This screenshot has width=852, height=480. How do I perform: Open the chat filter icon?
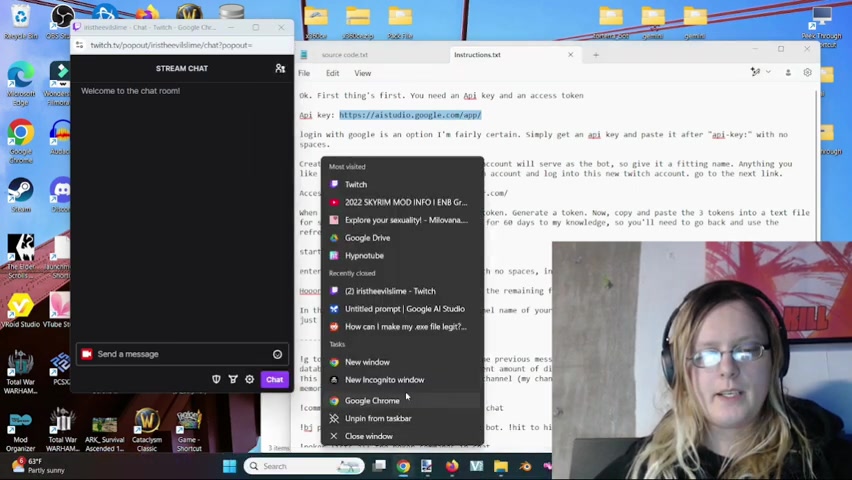pos(233,379)
